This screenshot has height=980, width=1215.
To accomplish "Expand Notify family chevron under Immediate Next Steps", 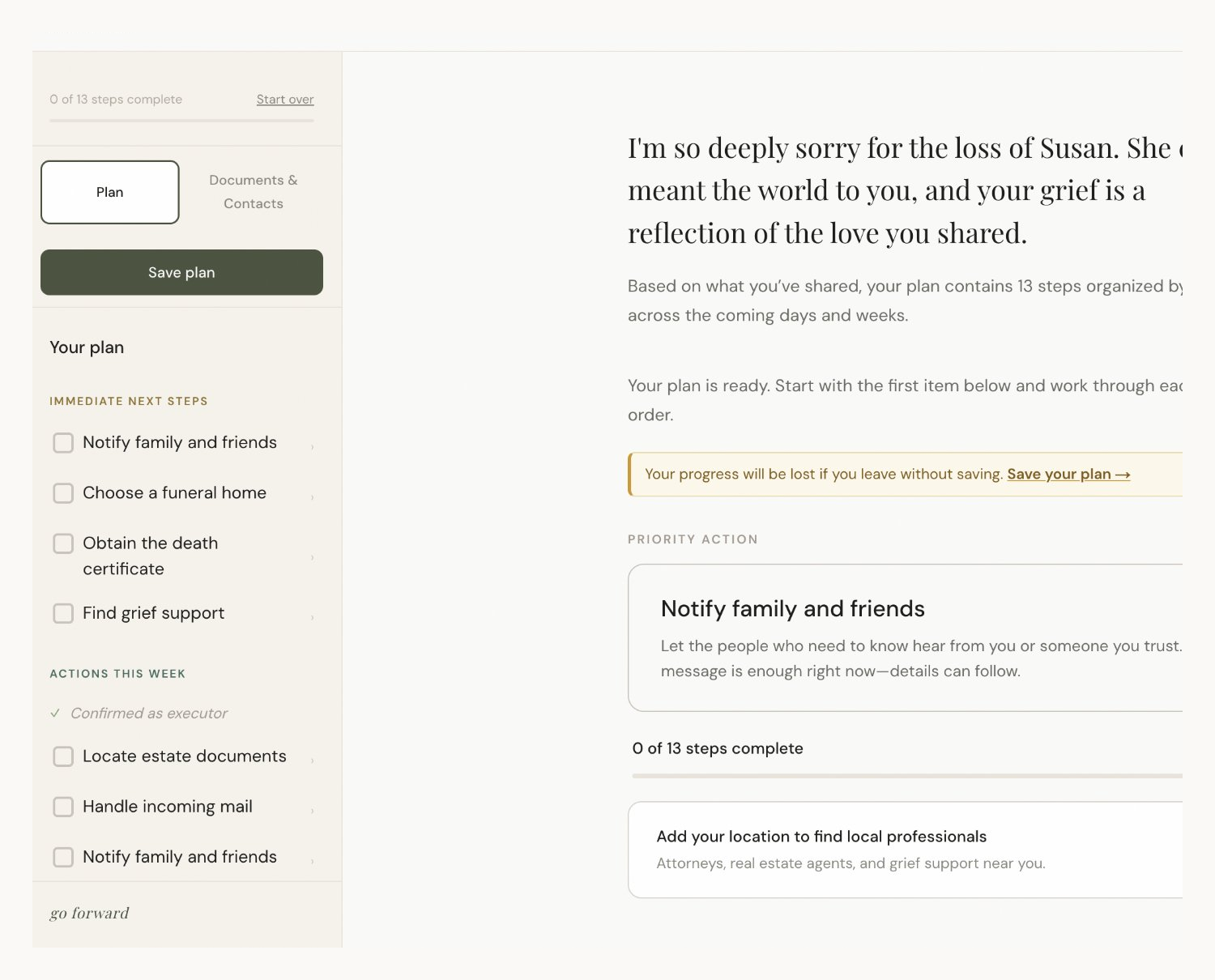I will (x=313, y=446).
